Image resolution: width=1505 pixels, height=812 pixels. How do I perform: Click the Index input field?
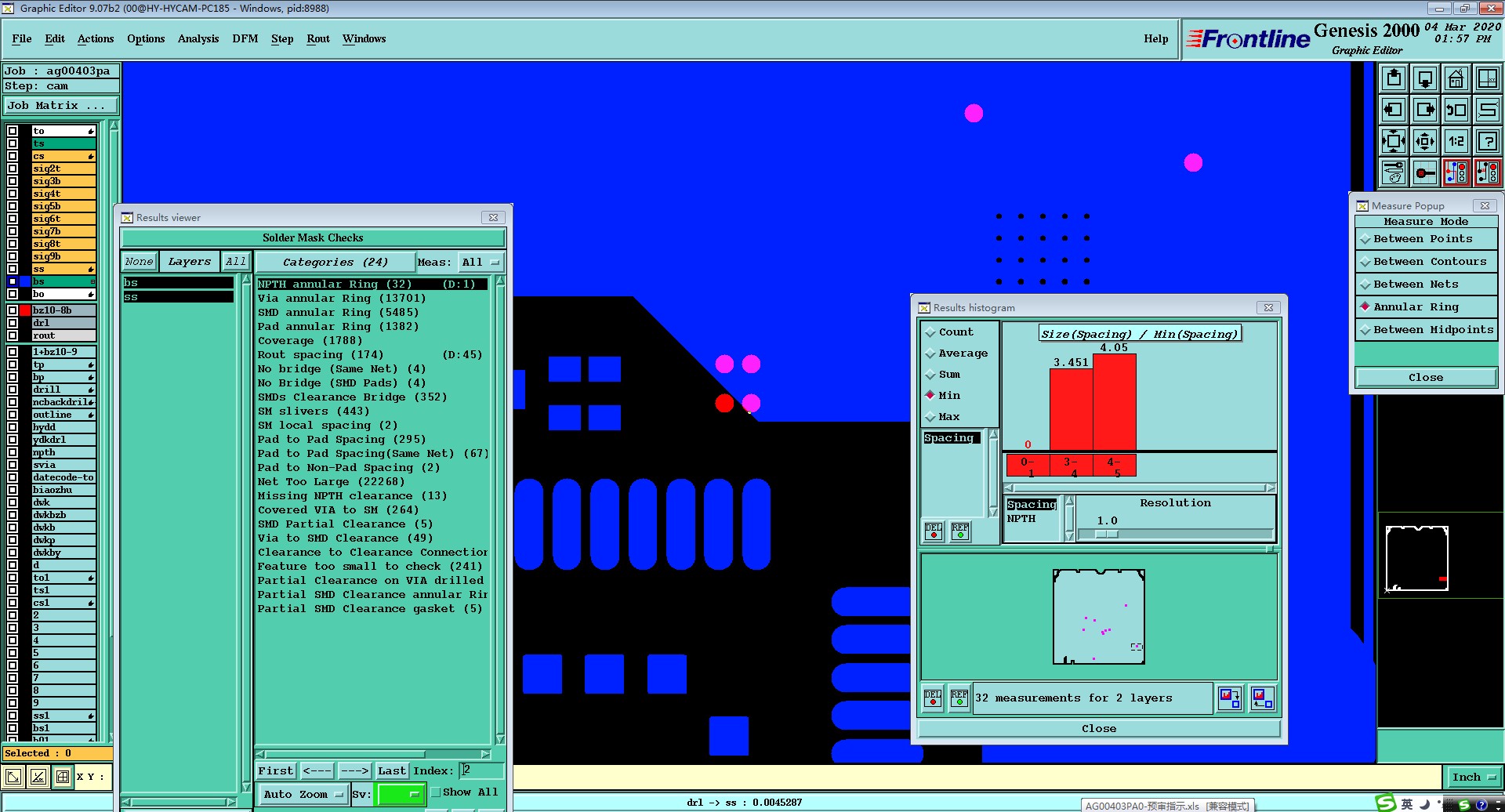(x=481, y=770)
